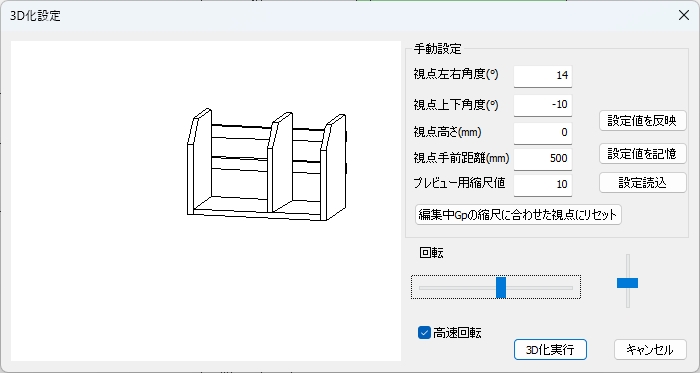700x373 pixels.
Task: Click the horizontal rotation track left of the thumb
Action: pos(458,288)
